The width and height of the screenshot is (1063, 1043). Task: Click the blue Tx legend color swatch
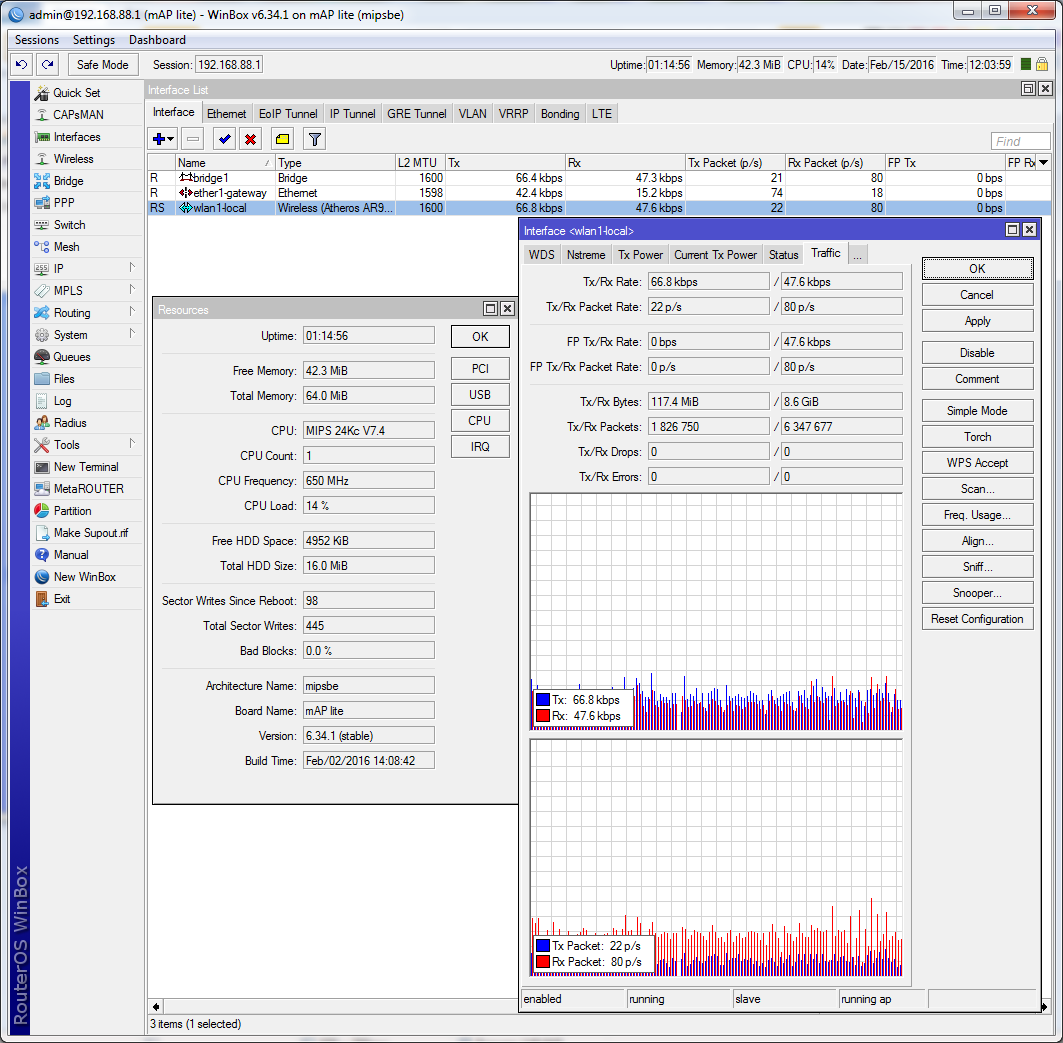[x=543, y=700]
